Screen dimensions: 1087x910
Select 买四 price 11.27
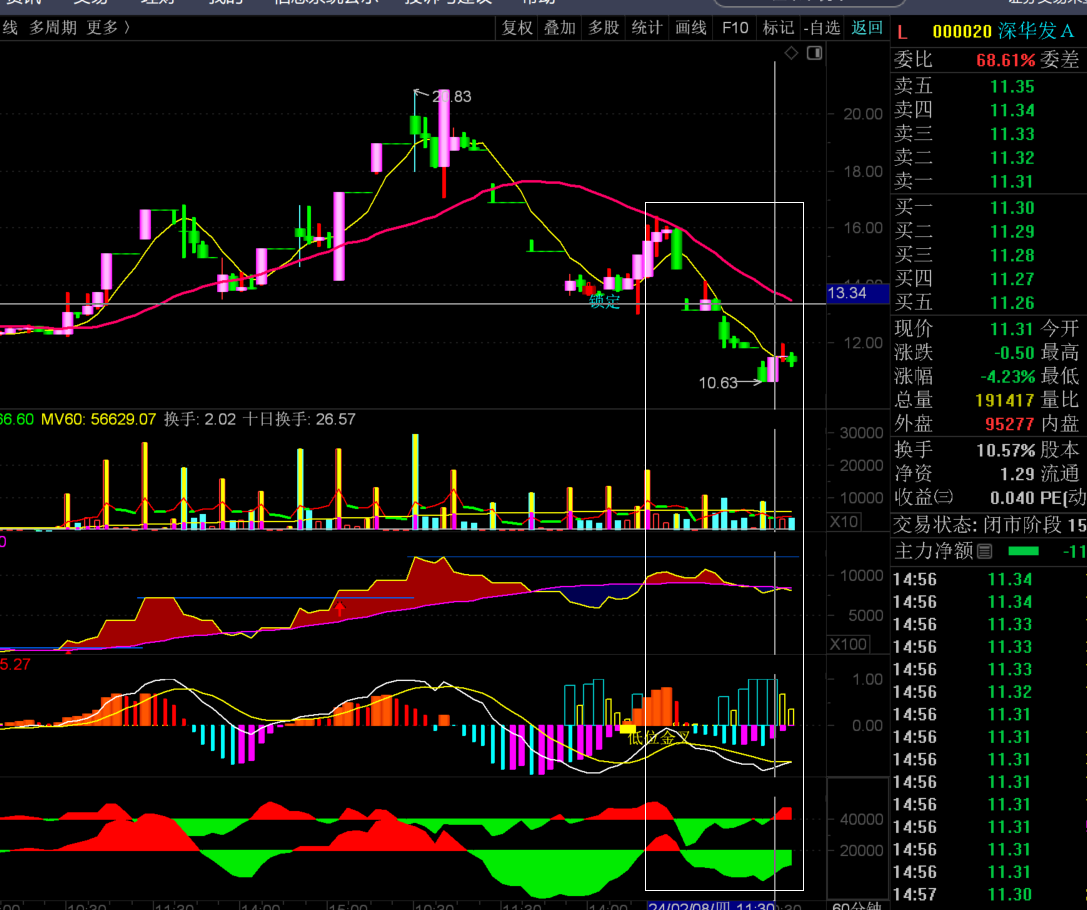click(x=1012, y=279)
